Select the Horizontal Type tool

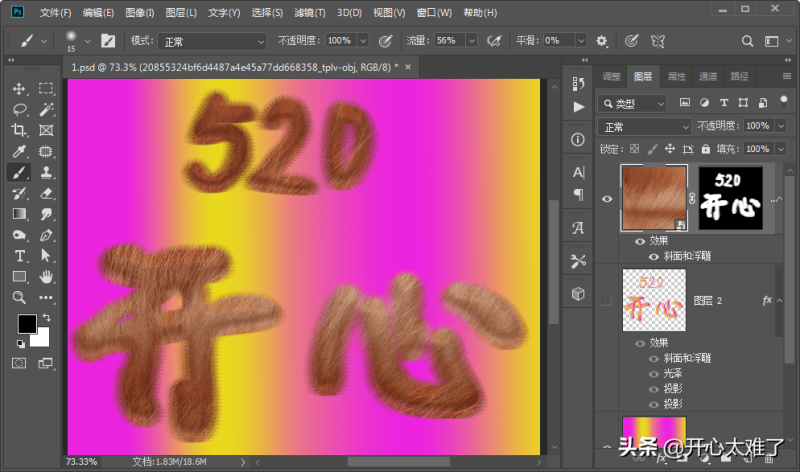[x=19, y=256]
